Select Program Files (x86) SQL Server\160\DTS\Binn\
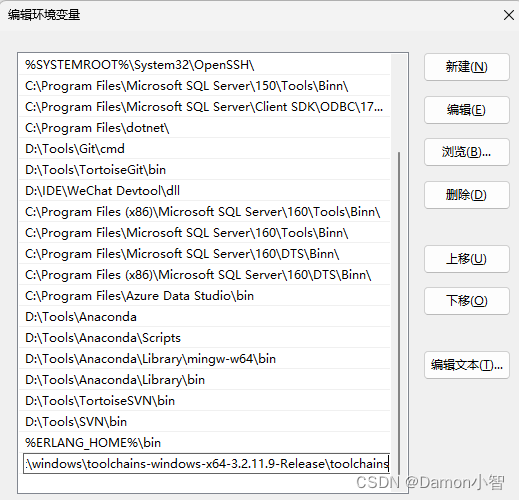This screenshot has width=519, height=500. click(204, 275)
